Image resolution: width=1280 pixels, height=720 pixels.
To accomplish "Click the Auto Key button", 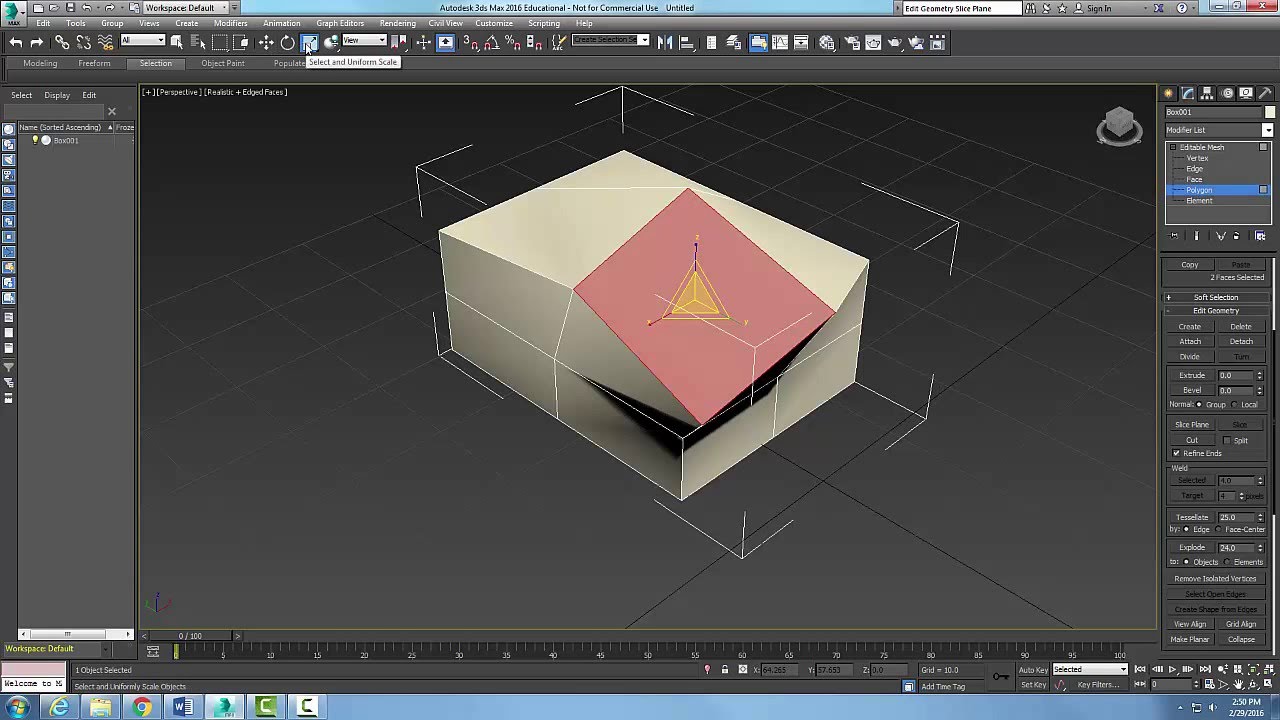I will click(1033, 669).
